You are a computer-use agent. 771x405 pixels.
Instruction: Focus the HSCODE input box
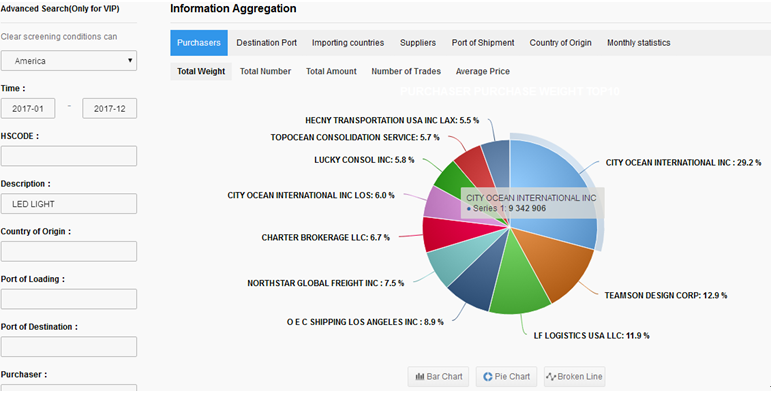pos(69,156)
